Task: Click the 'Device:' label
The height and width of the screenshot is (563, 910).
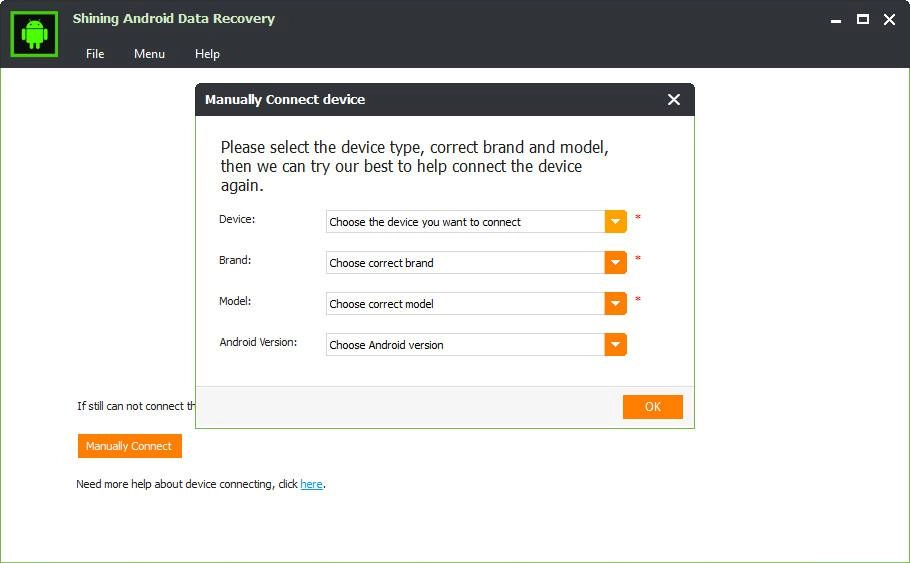Action: [237, 219]
